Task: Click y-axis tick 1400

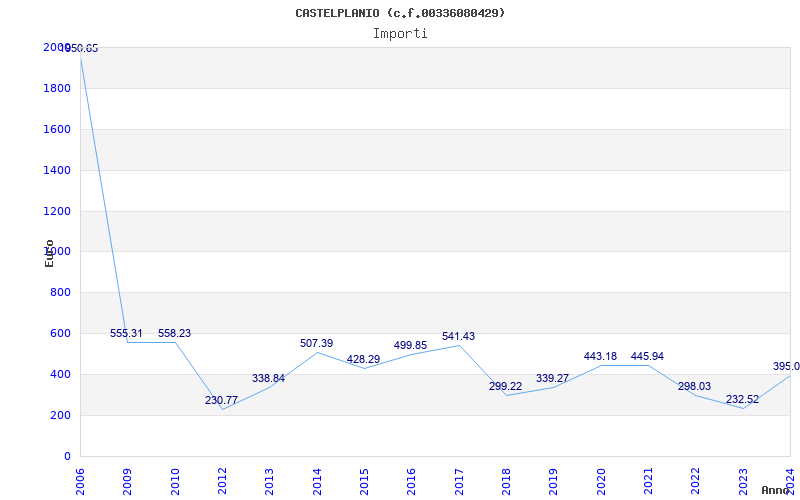Action: coord(57,170)
